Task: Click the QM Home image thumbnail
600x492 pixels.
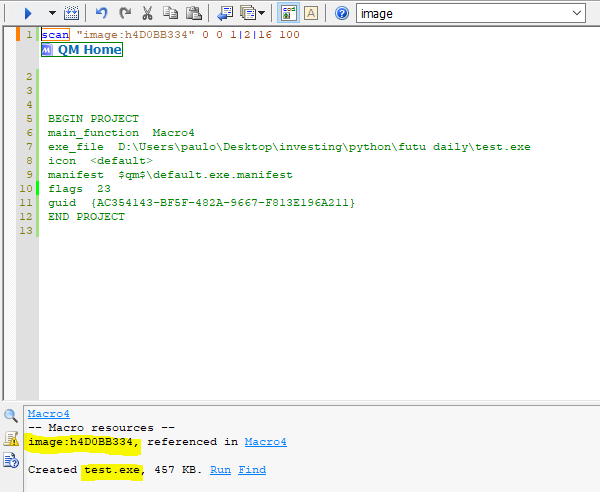Action: click(x=82, y=50)
